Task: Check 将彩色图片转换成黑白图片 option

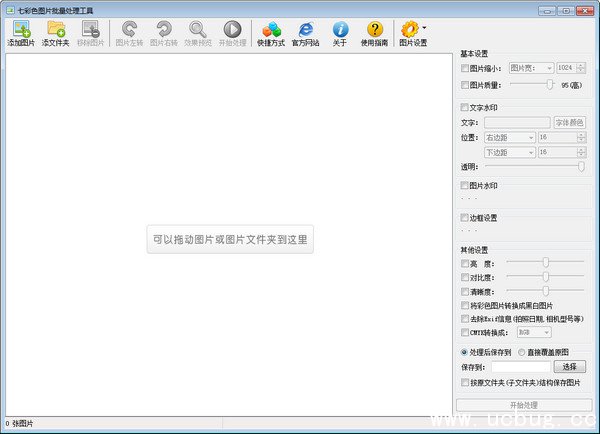Action: (x=464, y=305)
